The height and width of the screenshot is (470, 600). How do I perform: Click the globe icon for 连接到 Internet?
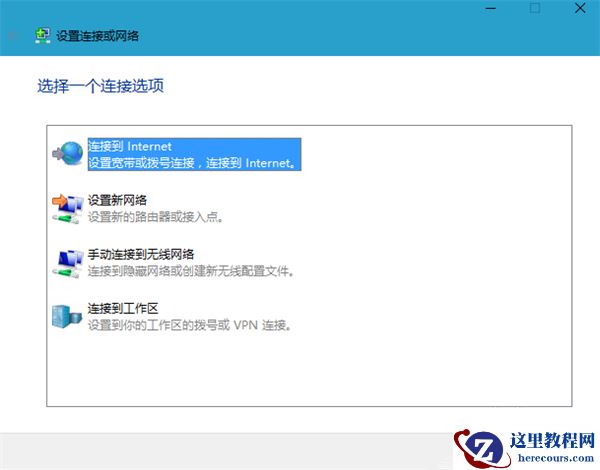click(x=68, y=153)
